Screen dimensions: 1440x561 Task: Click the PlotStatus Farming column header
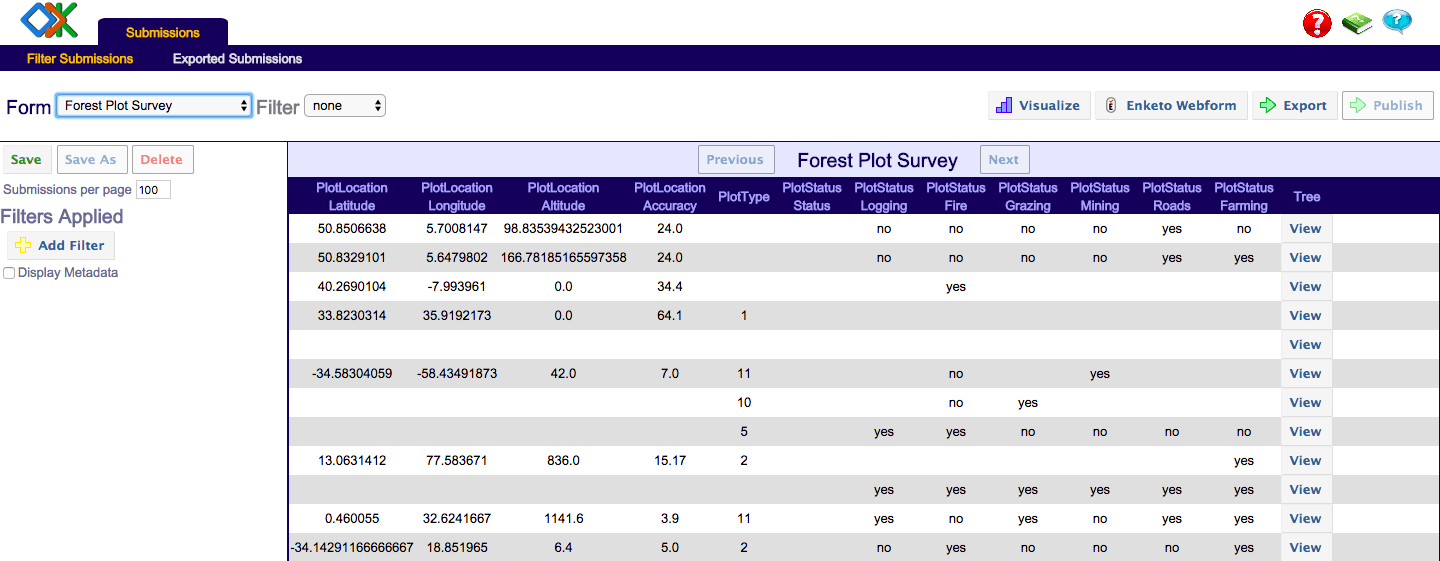1244,196
